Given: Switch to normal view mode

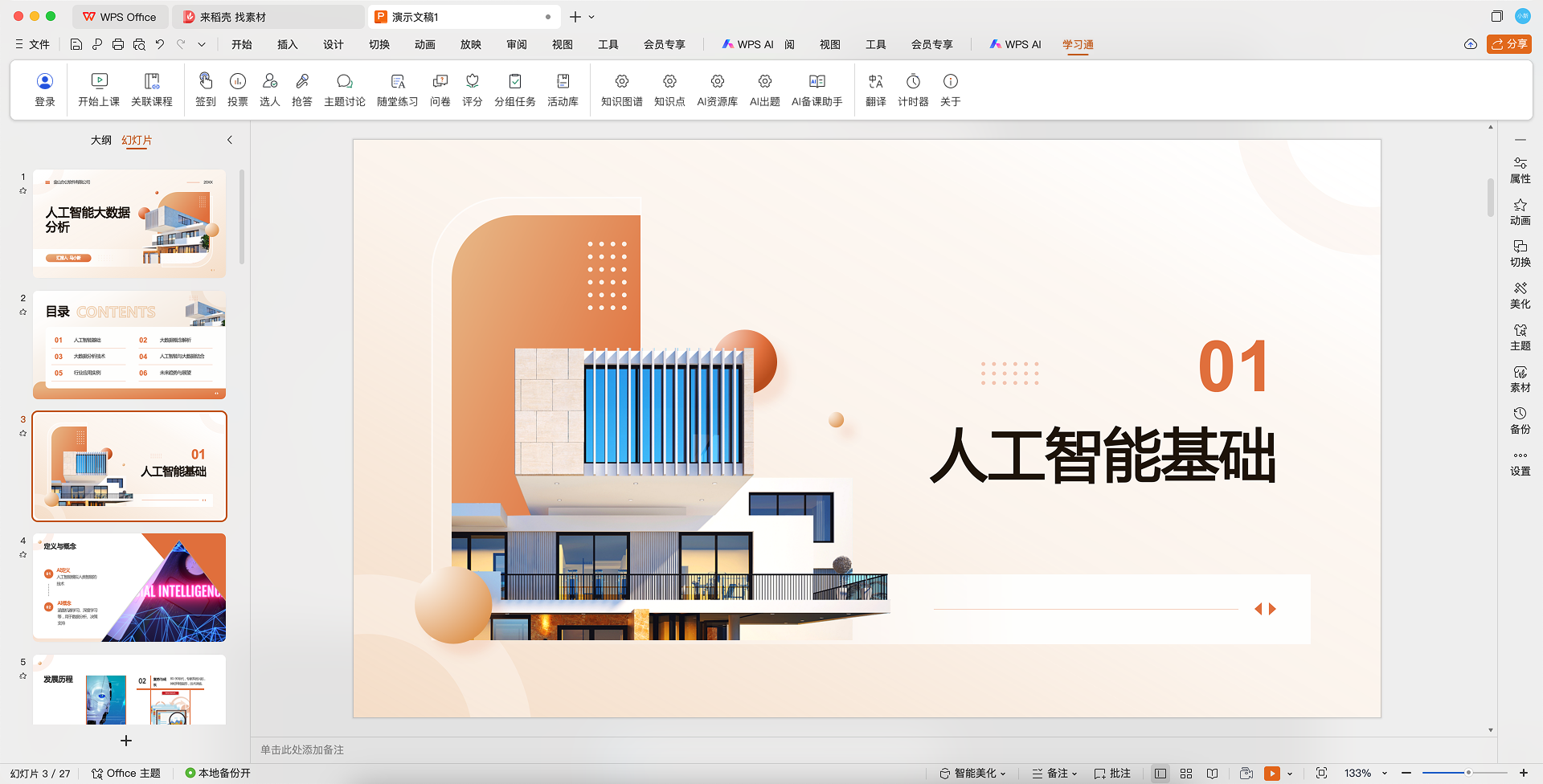Looking at the screenshot, I should (1160, 773).
